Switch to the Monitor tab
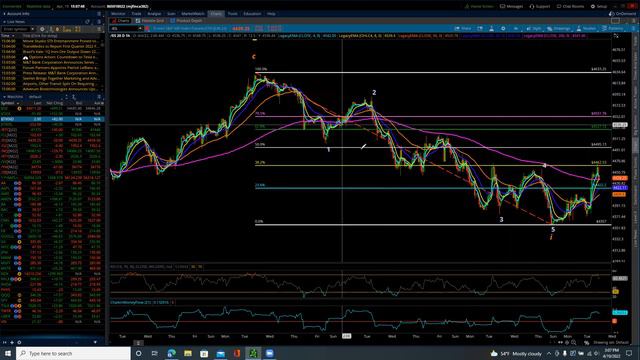This screenshot has height=360, width=640. pos(118,13)
